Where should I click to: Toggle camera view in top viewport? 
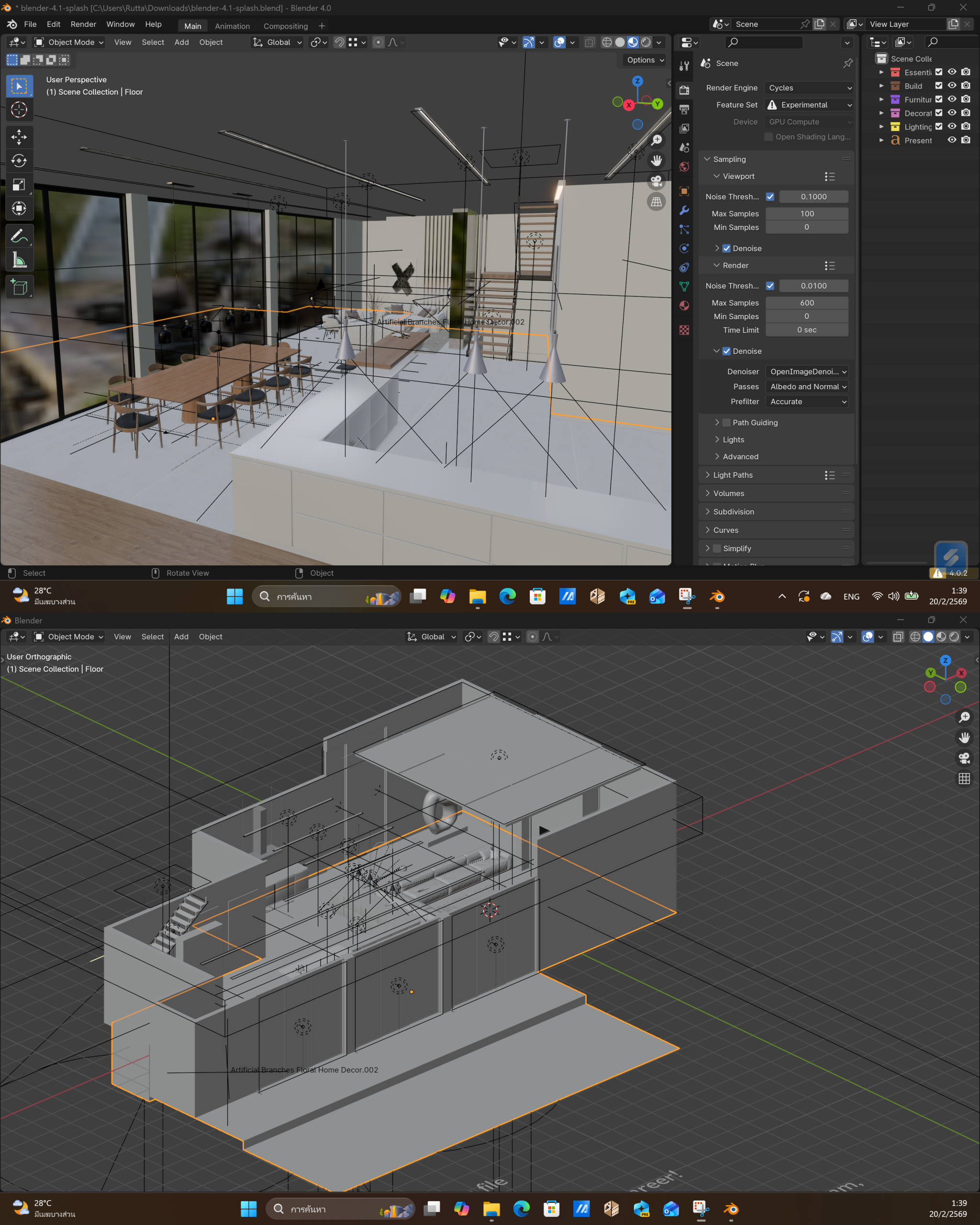656,181
